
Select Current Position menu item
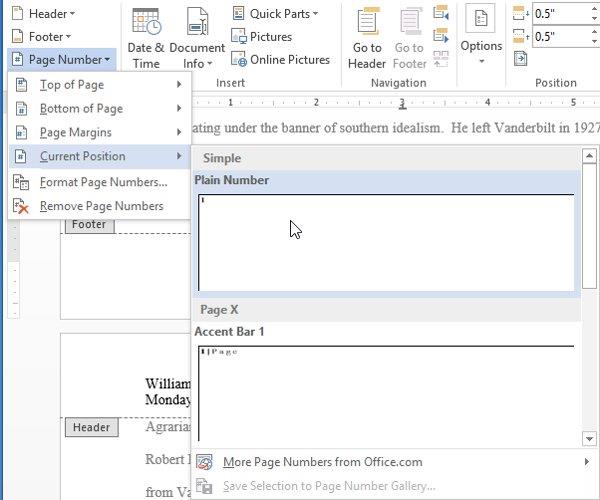coord(99,156)
